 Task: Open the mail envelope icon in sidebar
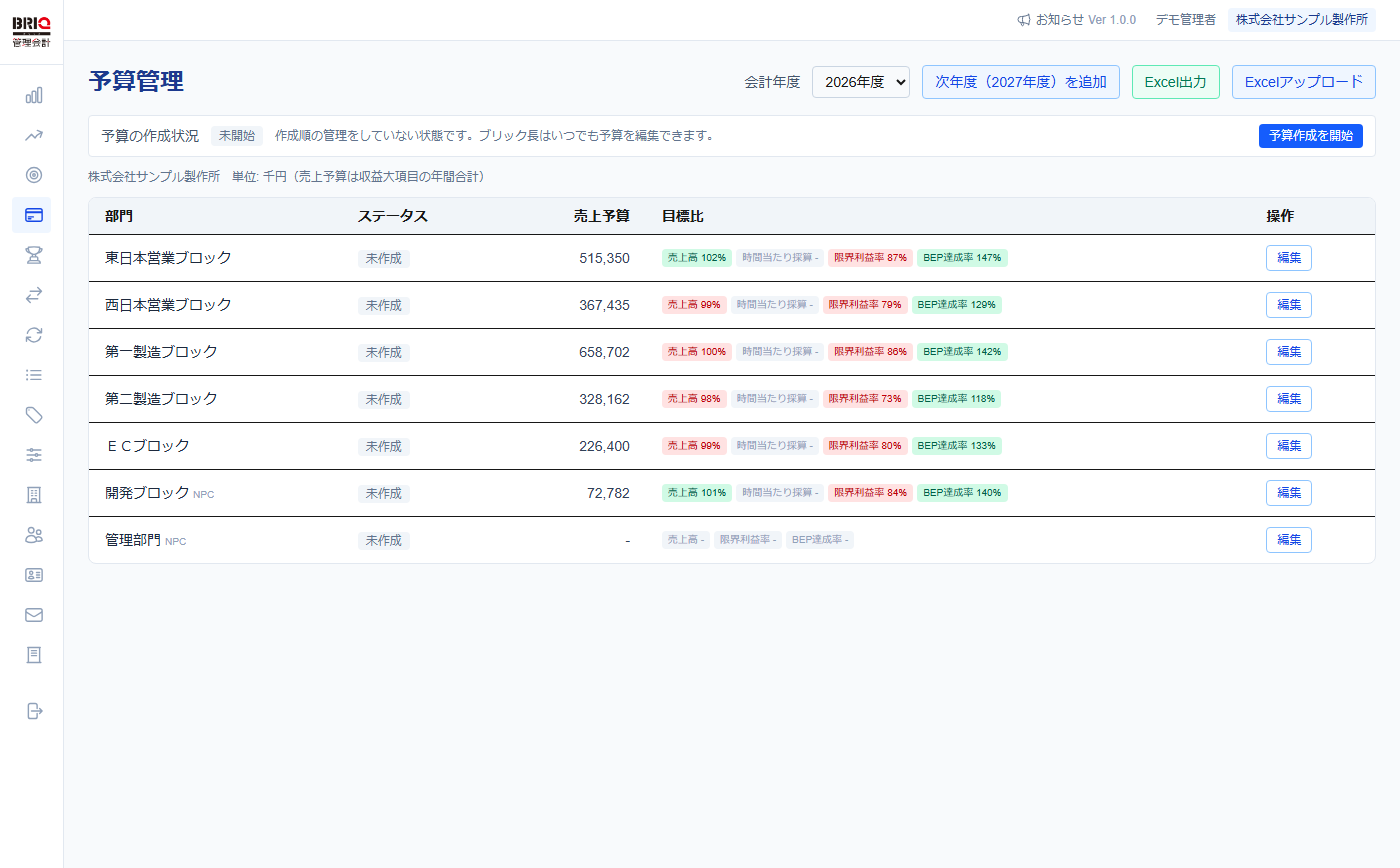pyautogui.click(x=34, y=615)
